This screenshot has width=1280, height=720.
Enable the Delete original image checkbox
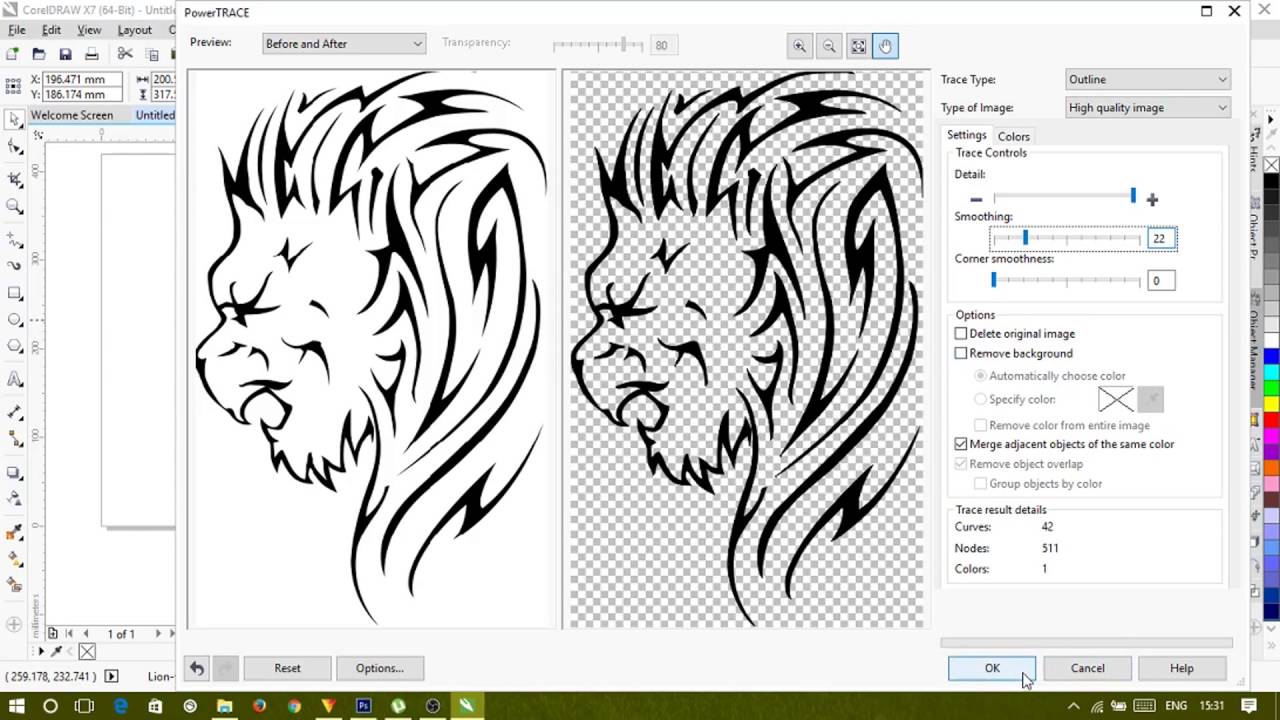pos(961,333)
